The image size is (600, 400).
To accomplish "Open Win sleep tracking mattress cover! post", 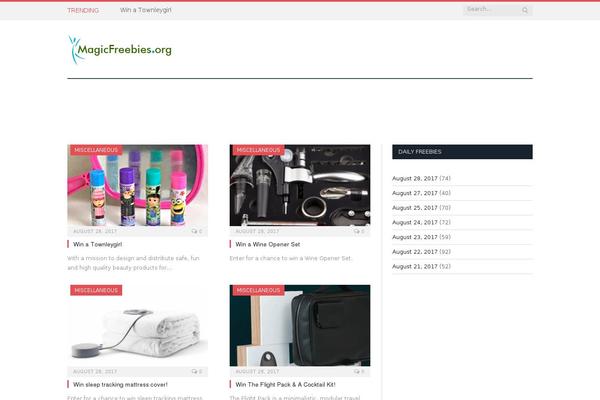I will (120, 384).
